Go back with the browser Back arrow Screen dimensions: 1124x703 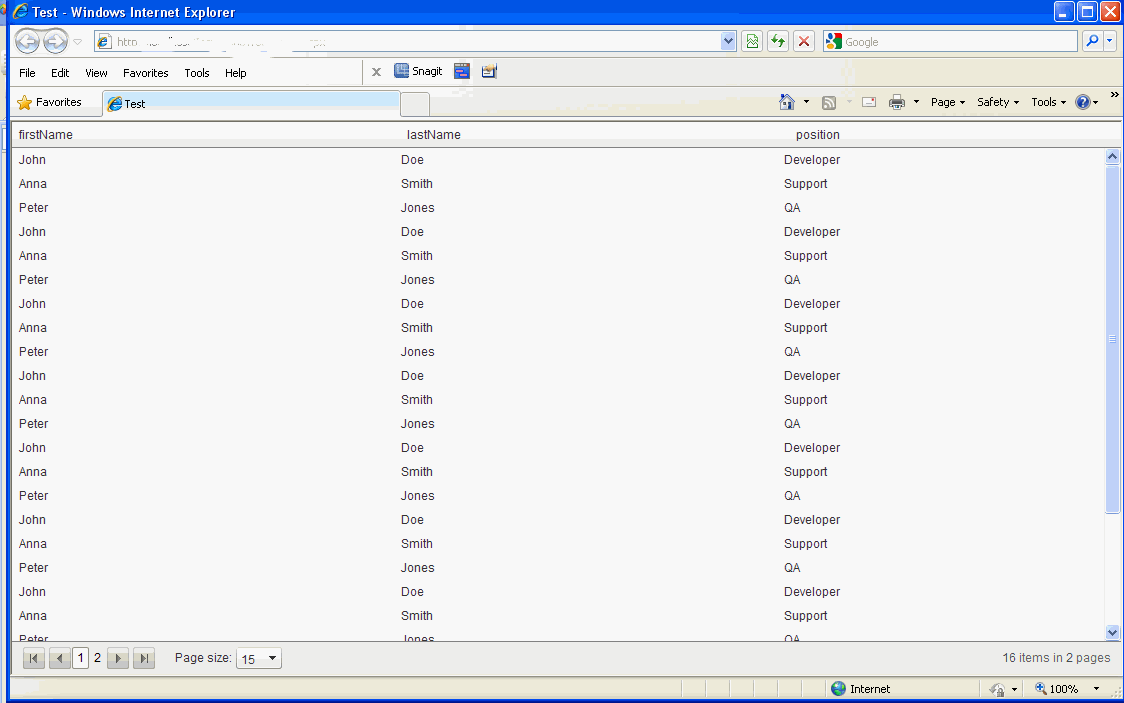(x=27, y=42)
